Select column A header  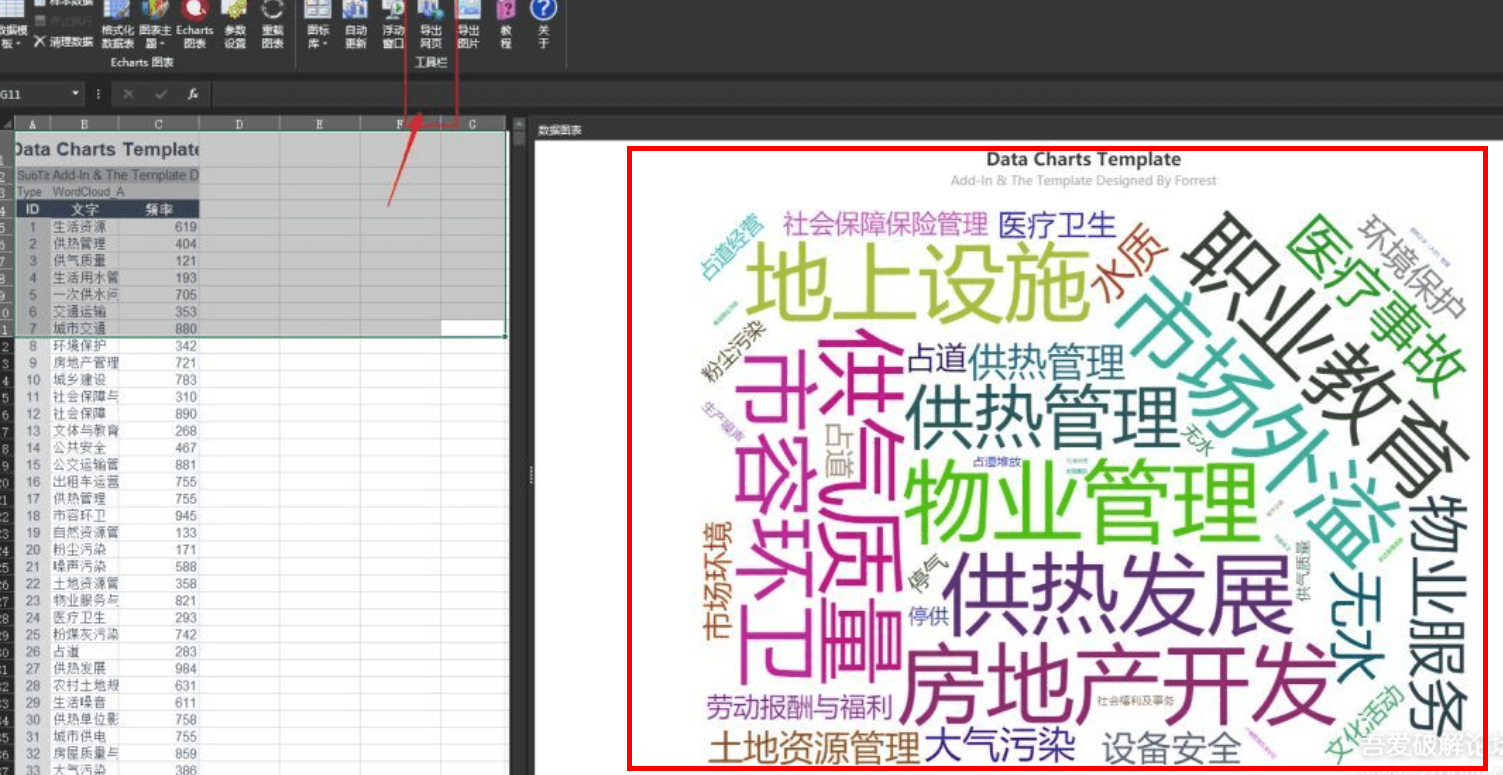(32, 124)
